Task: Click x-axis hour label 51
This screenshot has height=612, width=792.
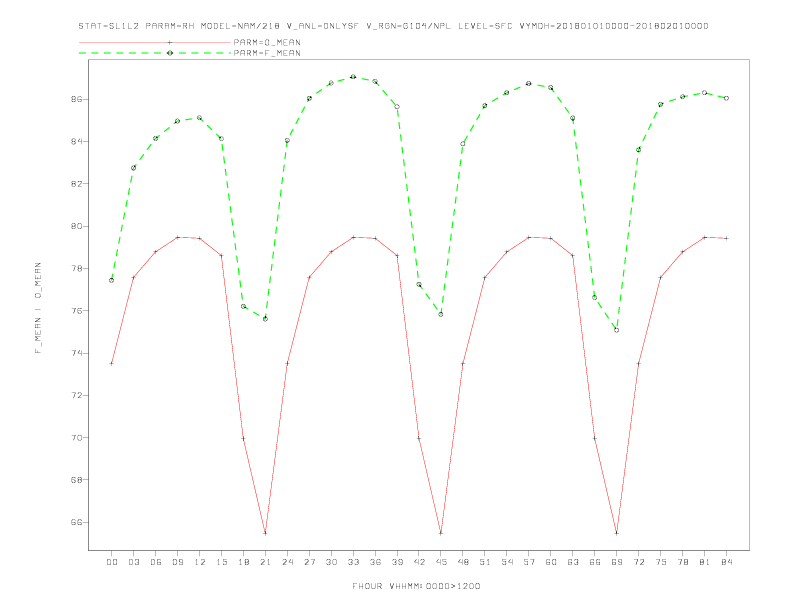Action: [485, 562]
